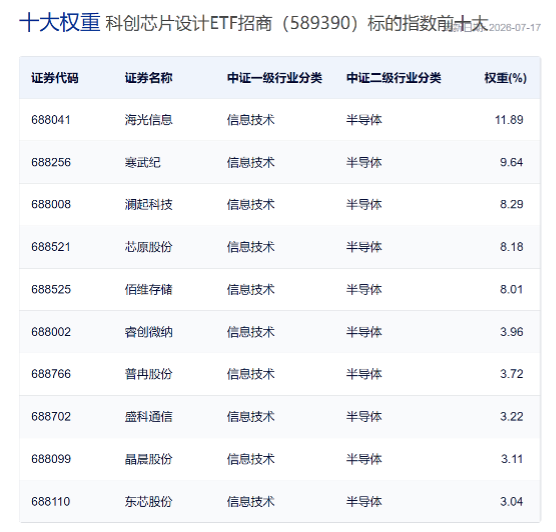Image resolution: width=556 pixels, height=532 pixels.
Task: Select security code 688002
Action: [51, 332]
